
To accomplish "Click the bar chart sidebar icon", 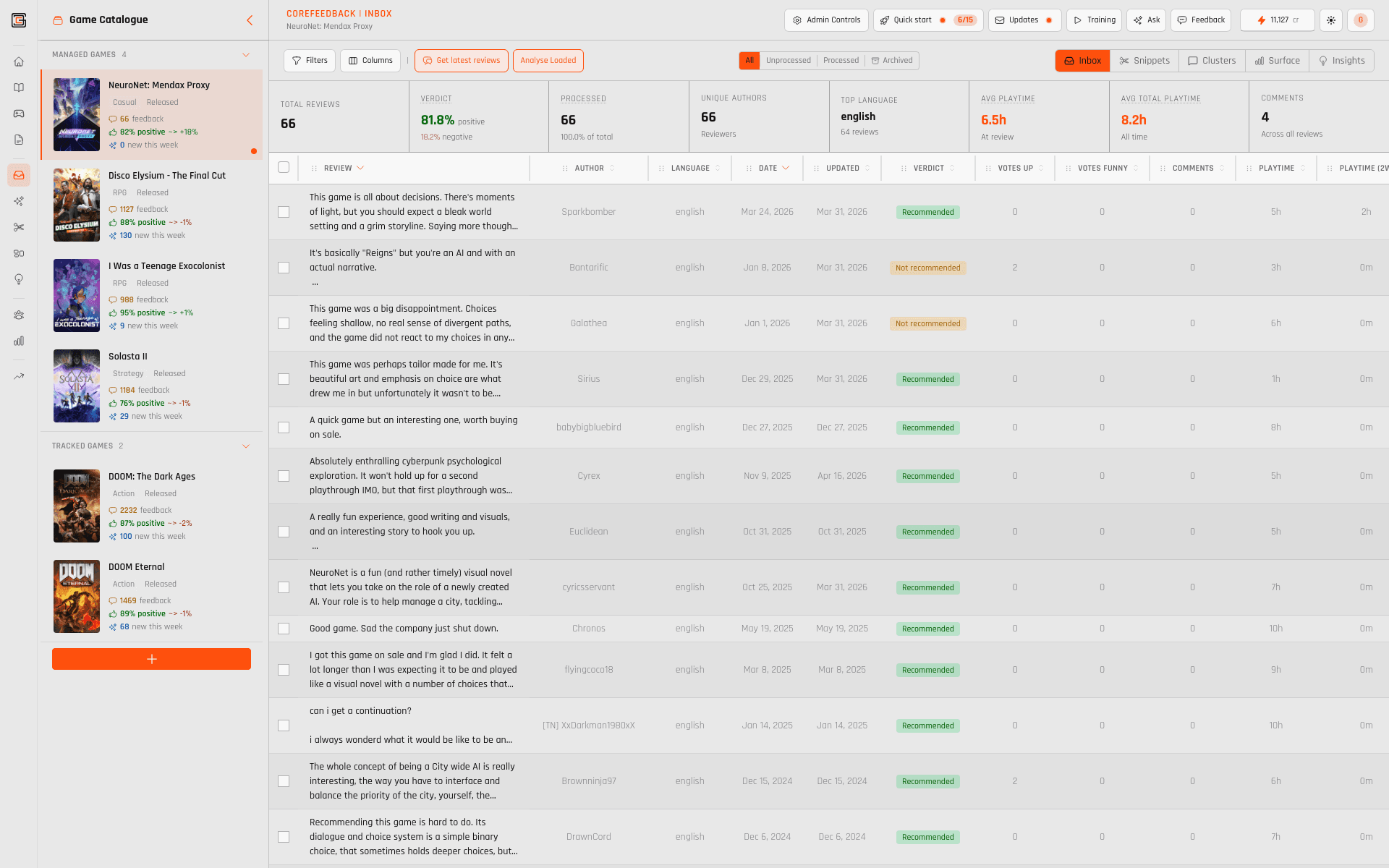I will (19, 341).
